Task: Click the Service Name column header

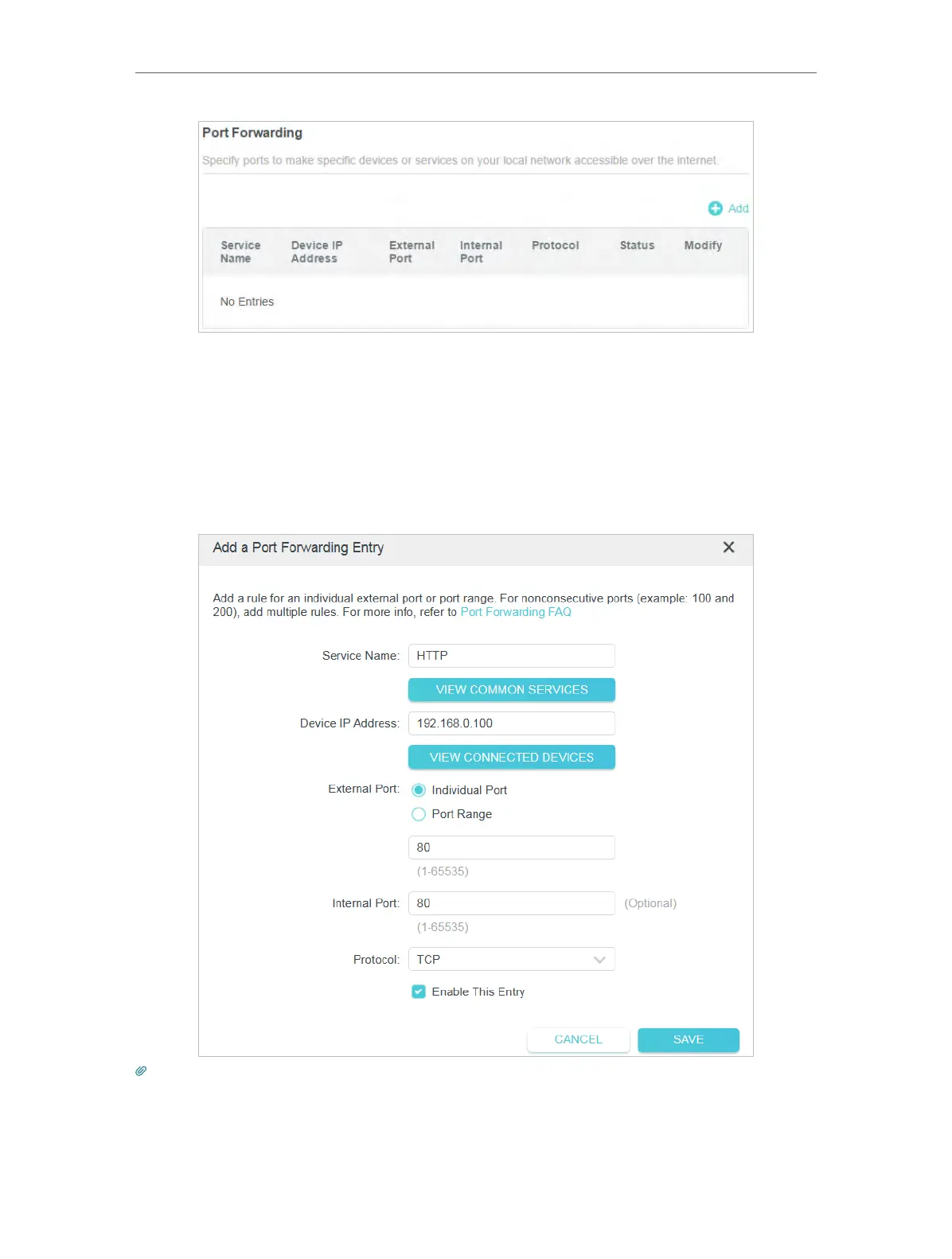Action: pyautogui.click(x=240, y=251)
